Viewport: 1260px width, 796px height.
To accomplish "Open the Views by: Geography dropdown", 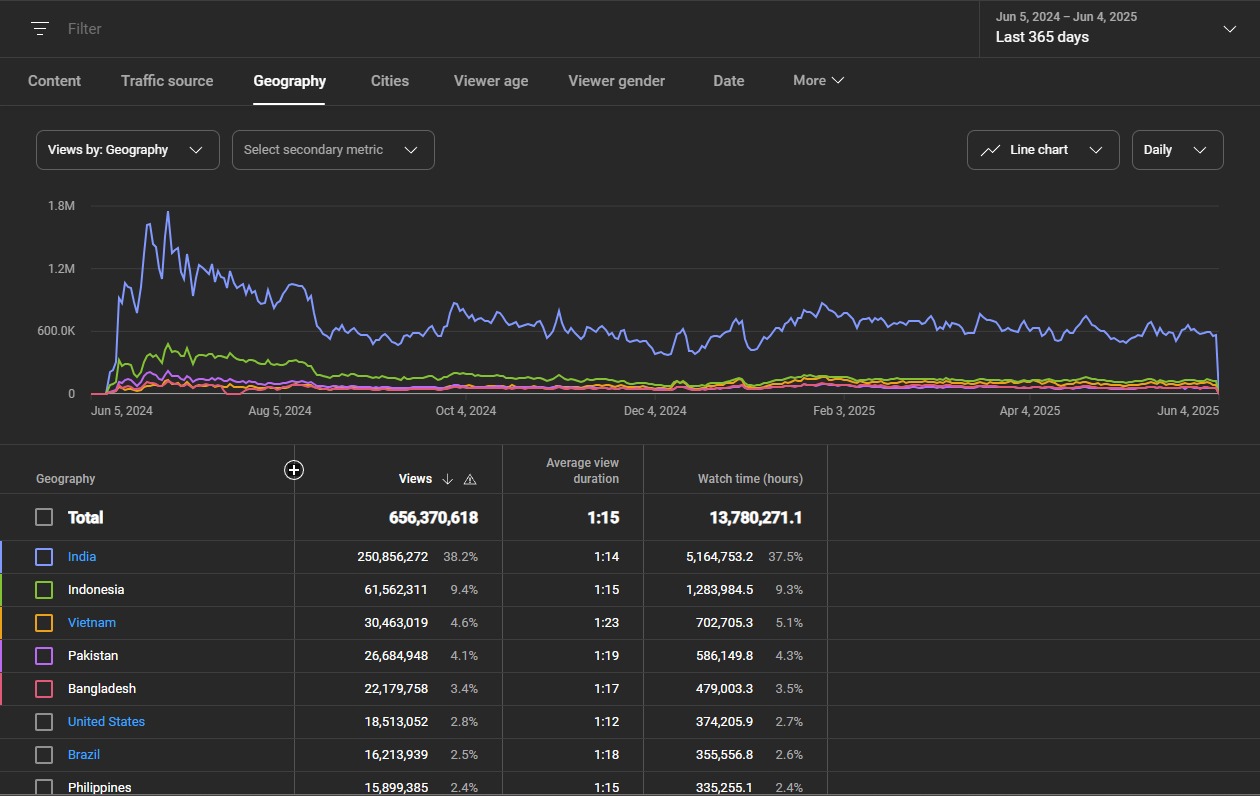I will 128,150.
